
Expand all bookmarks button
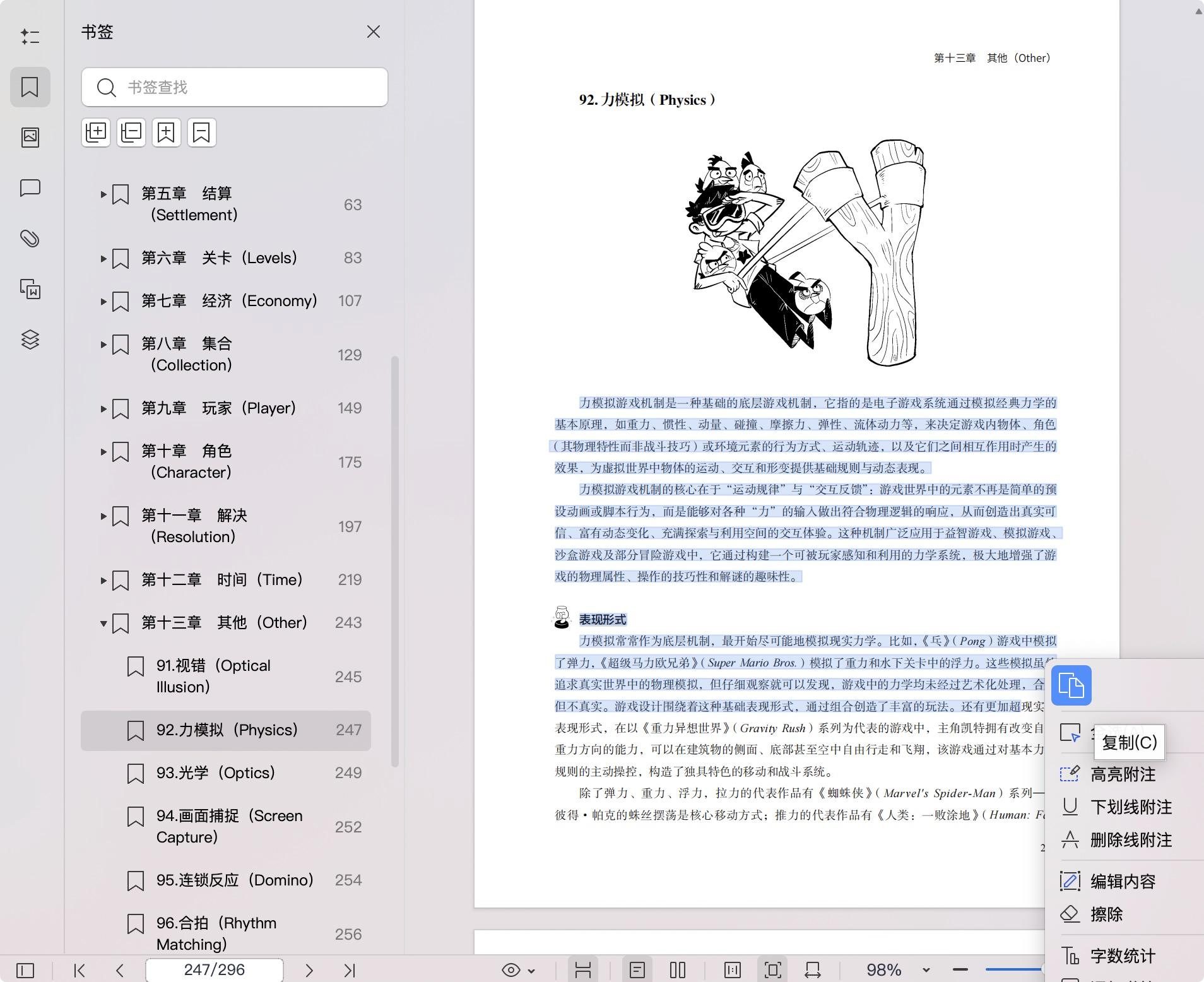pos(96,133)
